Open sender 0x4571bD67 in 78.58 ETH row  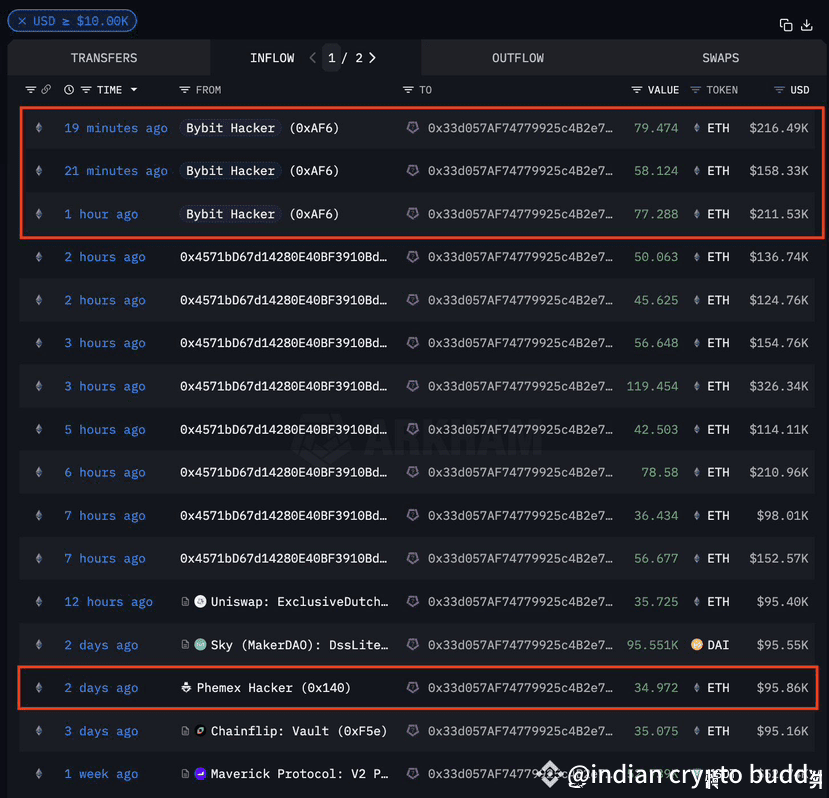283,473
